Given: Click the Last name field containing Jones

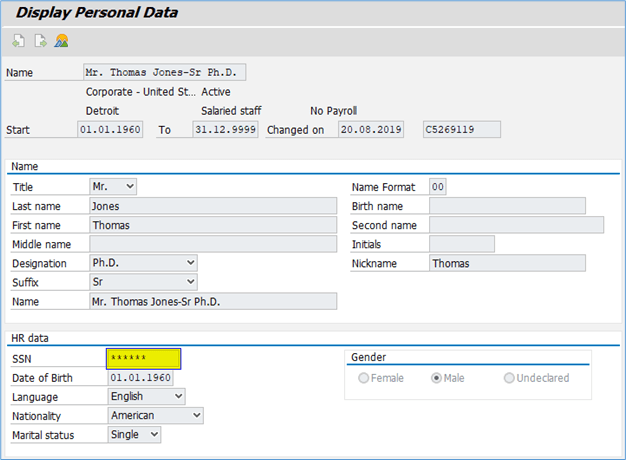Looking at the screenshot, I should click(213, 206).
